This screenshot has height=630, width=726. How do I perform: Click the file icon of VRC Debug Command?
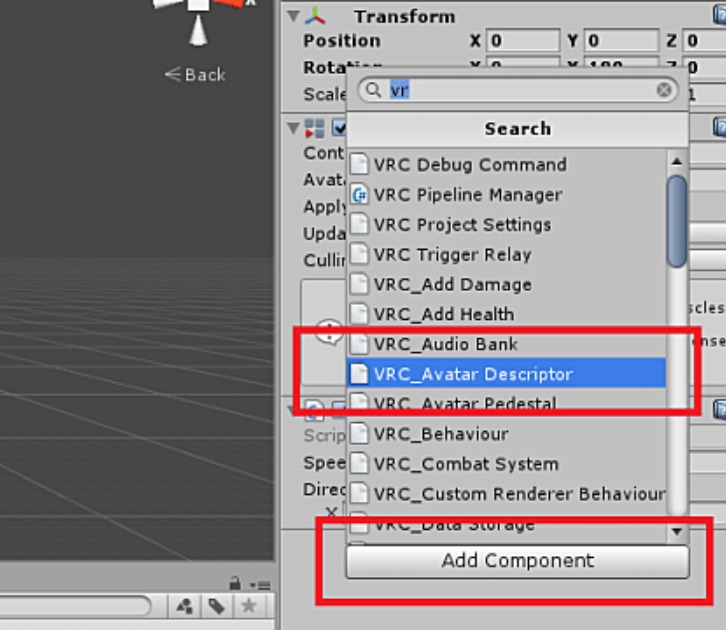359,164
